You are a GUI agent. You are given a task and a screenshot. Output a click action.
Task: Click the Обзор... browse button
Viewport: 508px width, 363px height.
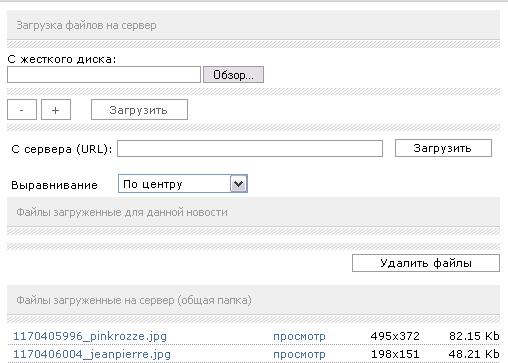coord(233,75)
